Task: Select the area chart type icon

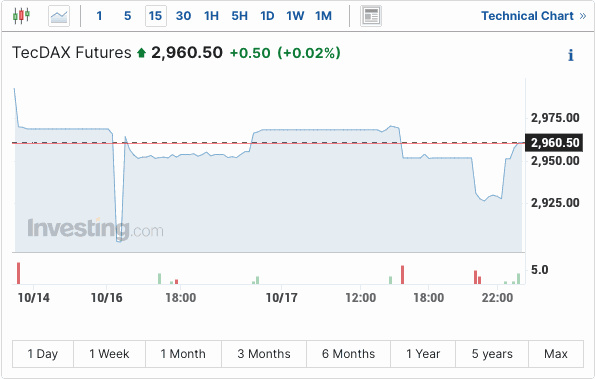Action: 59,16
